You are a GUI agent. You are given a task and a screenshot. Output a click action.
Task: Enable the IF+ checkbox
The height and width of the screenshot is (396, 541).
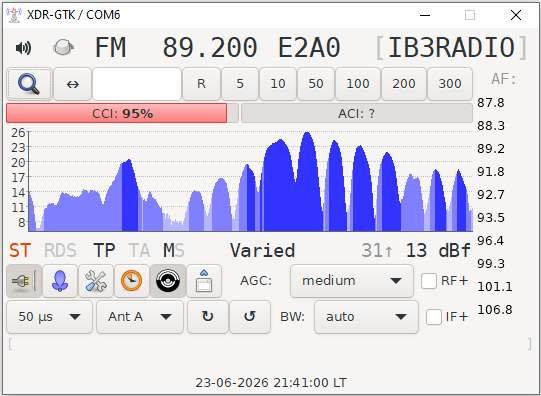(x=434, y=317)
